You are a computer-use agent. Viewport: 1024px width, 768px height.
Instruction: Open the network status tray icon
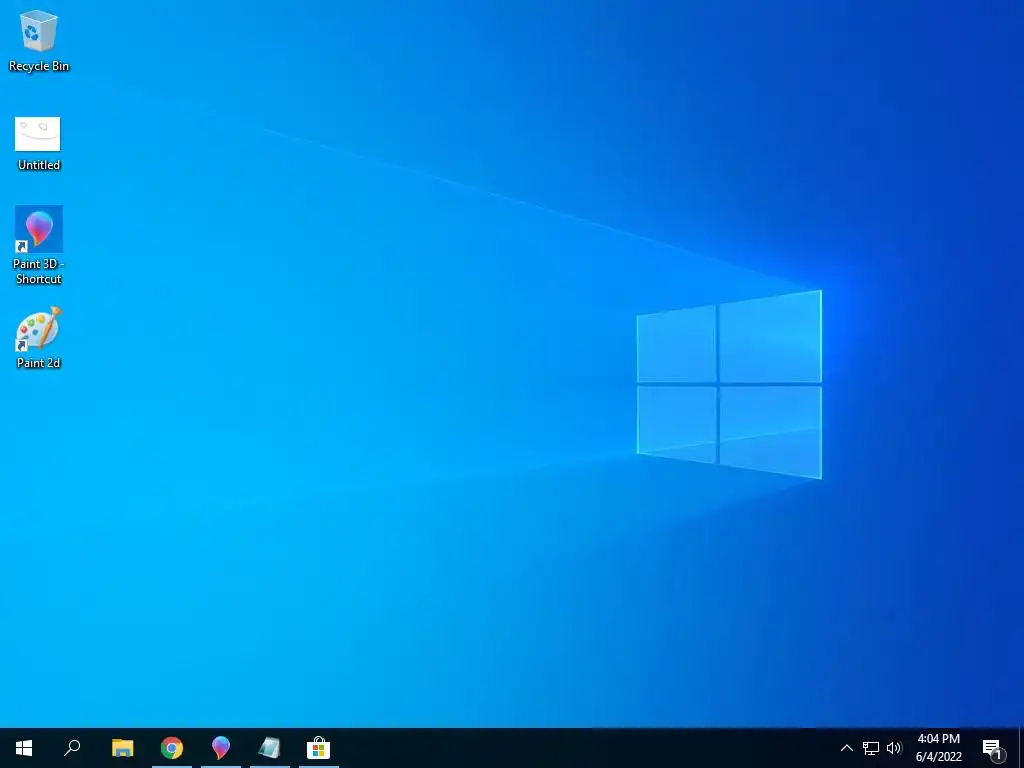871,748
